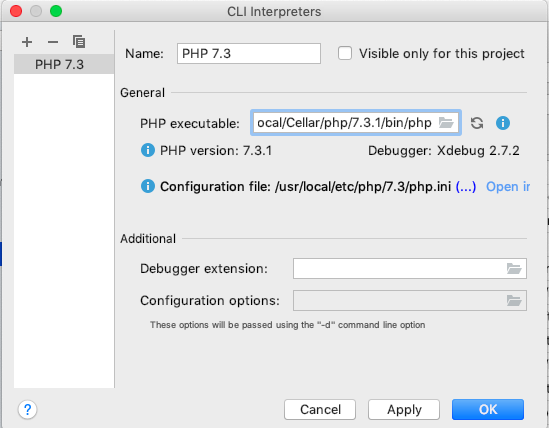Viewport: 549px width, 428px height.
Task: Remove the selected interpreter with minus icon
Action: point(53,42)
